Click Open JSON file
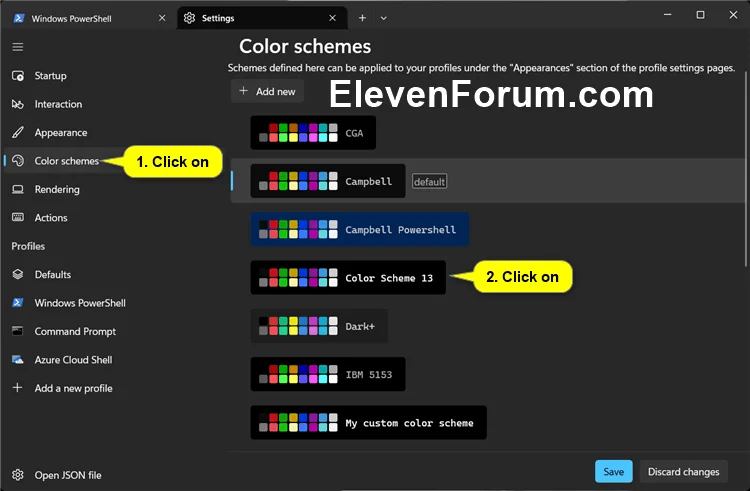 pos(115,475)
